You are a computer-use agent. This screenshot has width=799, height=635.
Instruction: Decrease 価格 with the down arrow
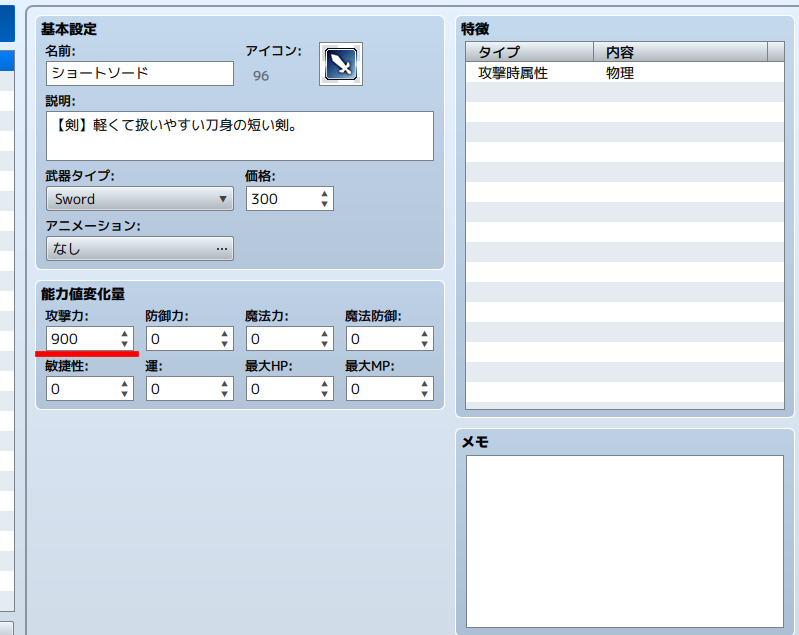324,205
